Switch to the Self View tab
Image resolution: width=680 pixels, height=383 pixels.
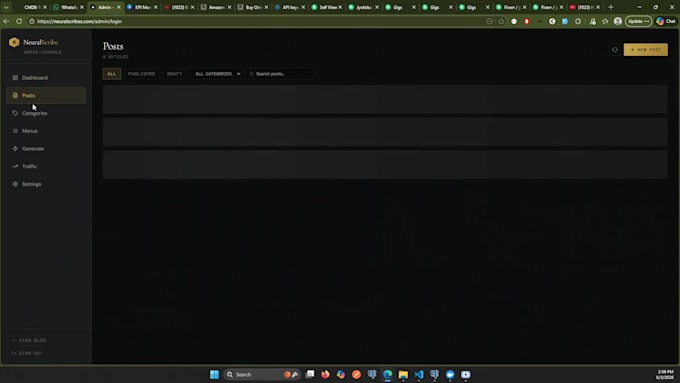[326, 7]
